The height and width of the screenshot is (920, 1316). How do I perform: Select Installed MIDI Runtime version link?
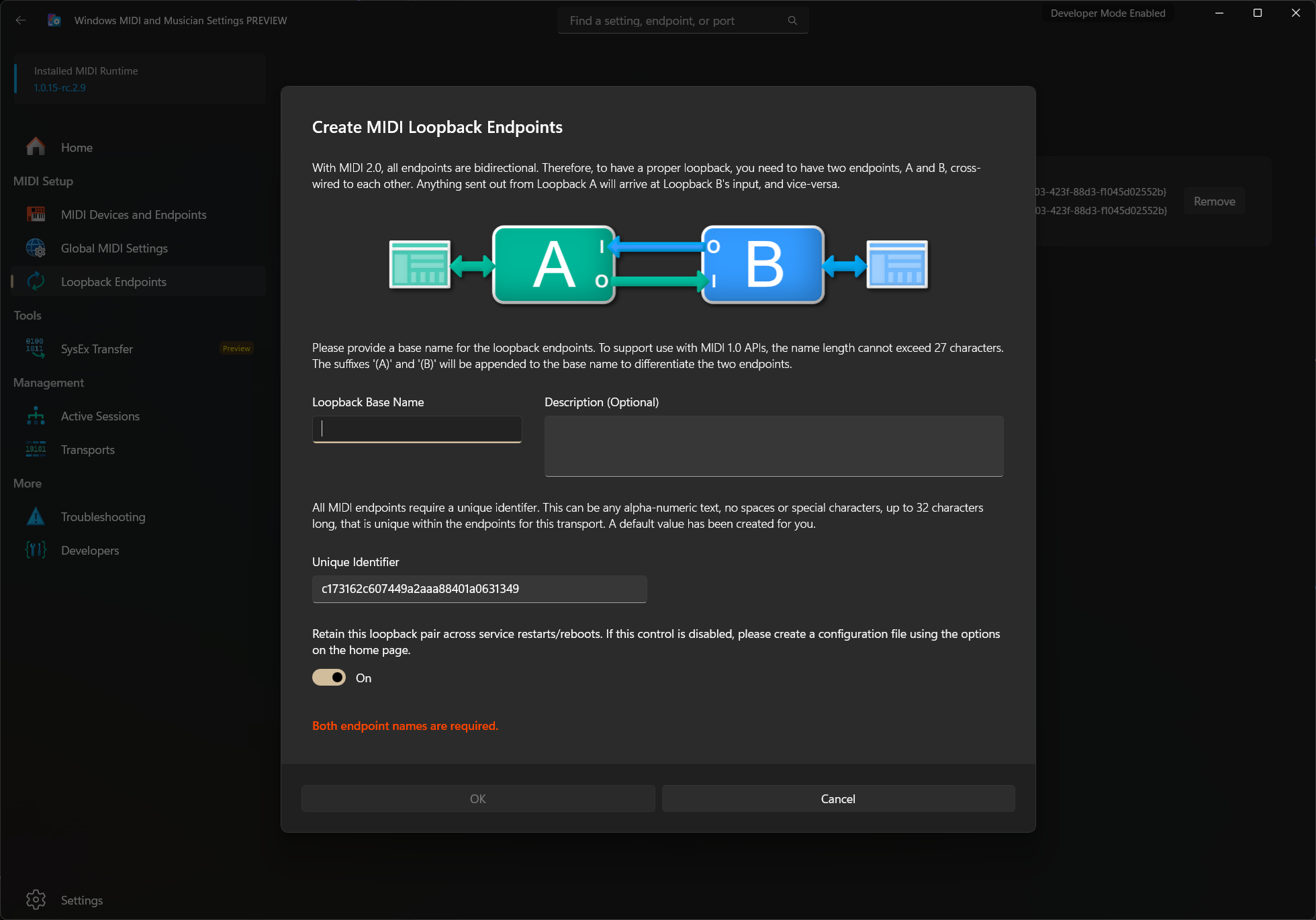coord(59,87)
